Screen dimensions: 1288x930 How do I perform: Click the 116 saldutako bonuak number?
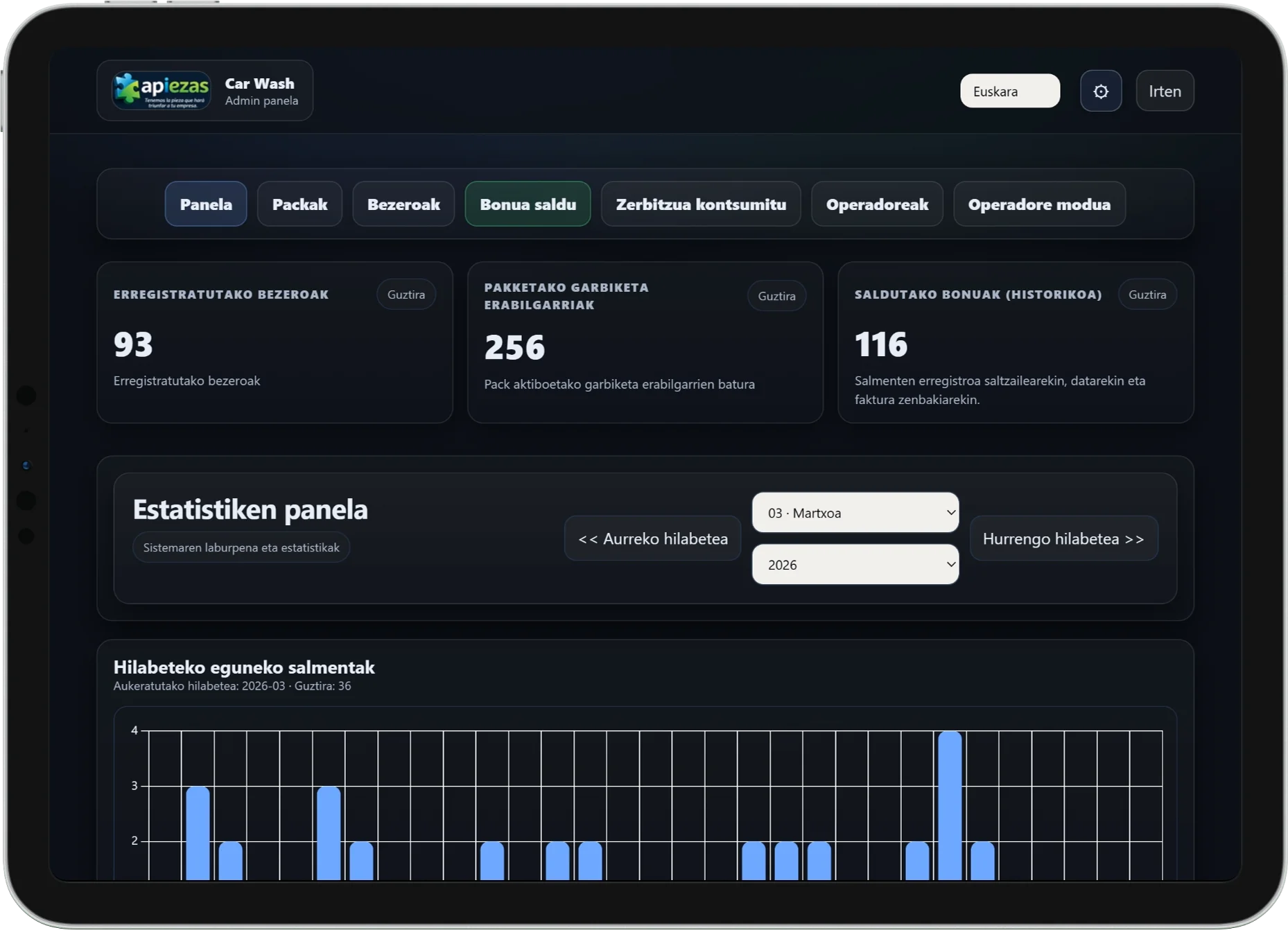[x=881, y=344]
